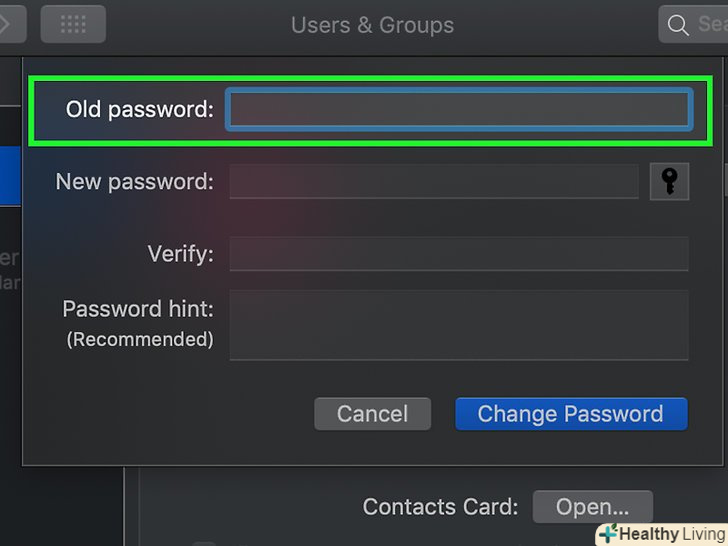Open the Show All preferences grid

[73, 24]
